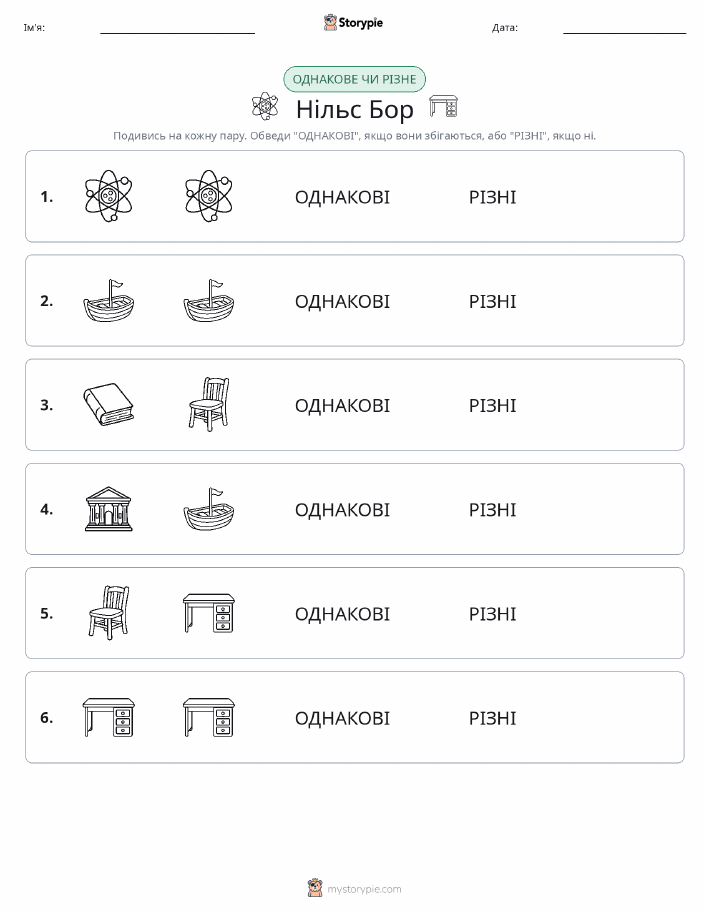The width and height of the screenshot is (709, 917).
Task: Click the chair icon in row 5
Action: tap(108, 613)
